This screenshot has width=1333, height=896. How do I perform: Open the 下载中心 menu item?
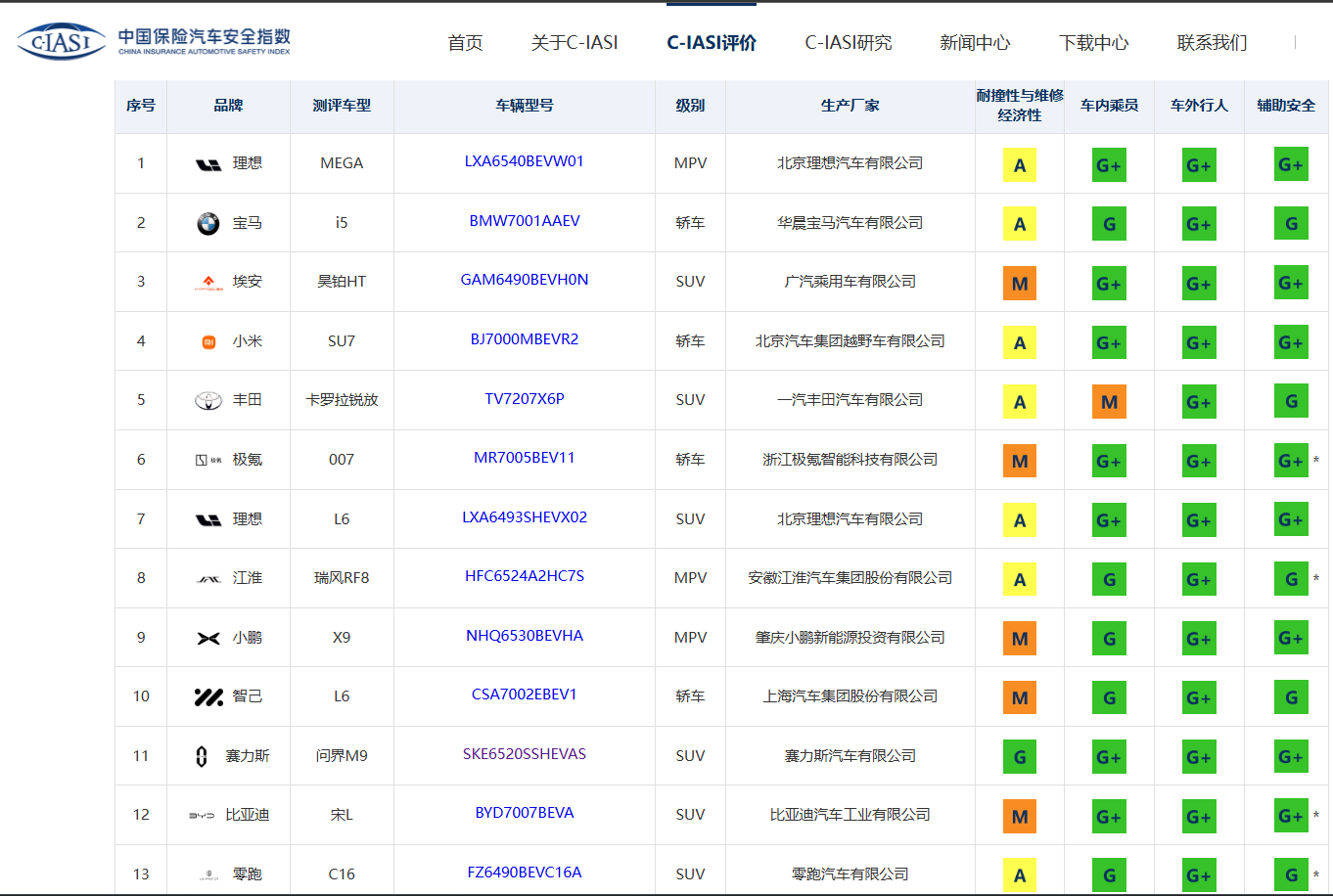point(1093,43)
